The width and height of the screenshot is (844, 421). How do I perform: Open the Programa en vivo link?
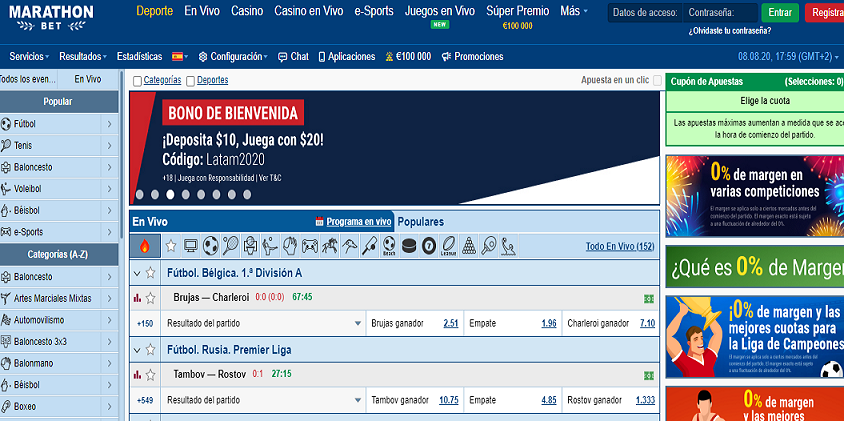358,221
